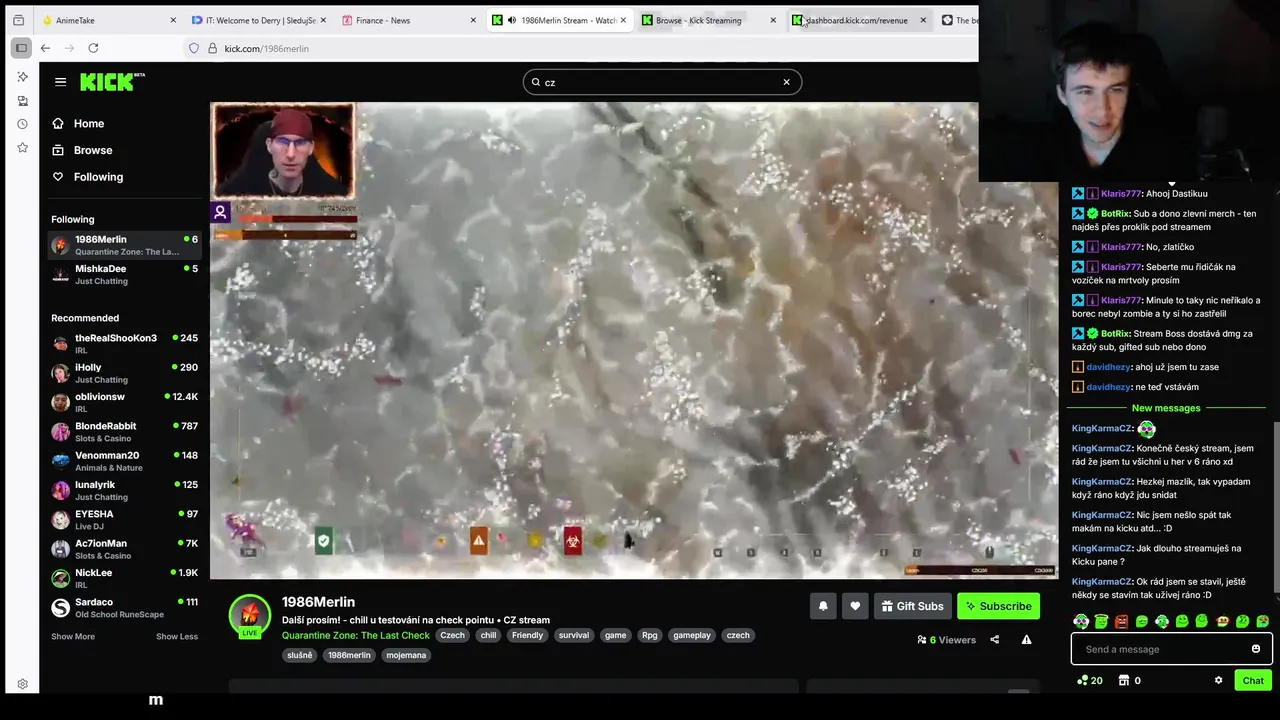
Task: Toggle notifications with the bell button
Action: click(x=823, y=606)
